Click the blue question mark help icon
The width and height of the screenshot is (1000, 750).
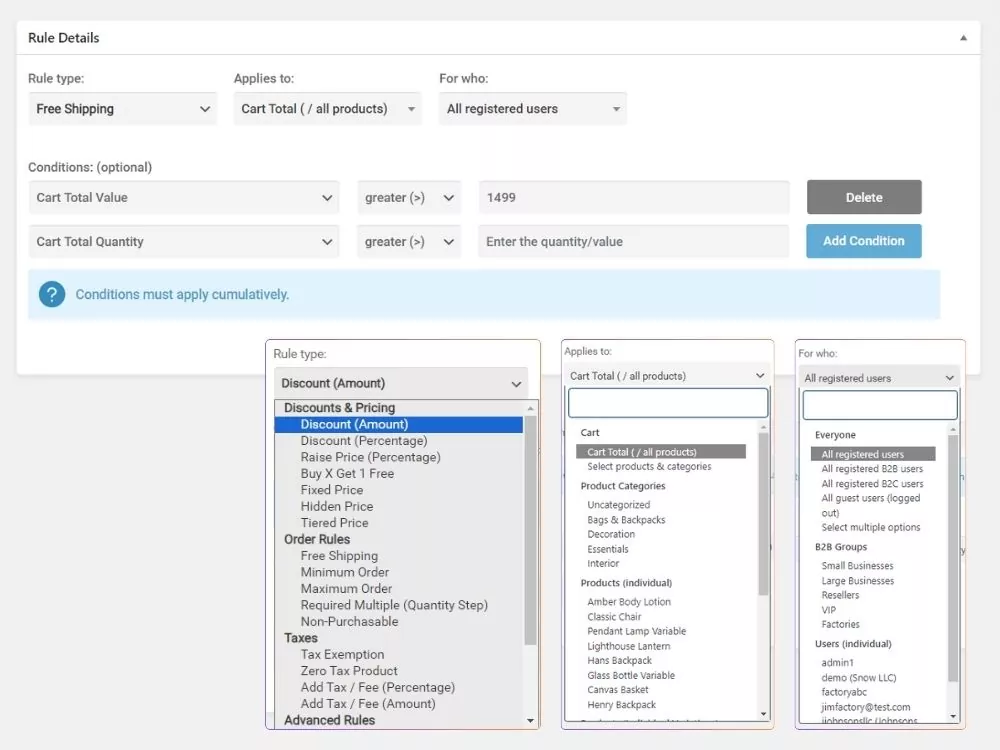[52, 294]
